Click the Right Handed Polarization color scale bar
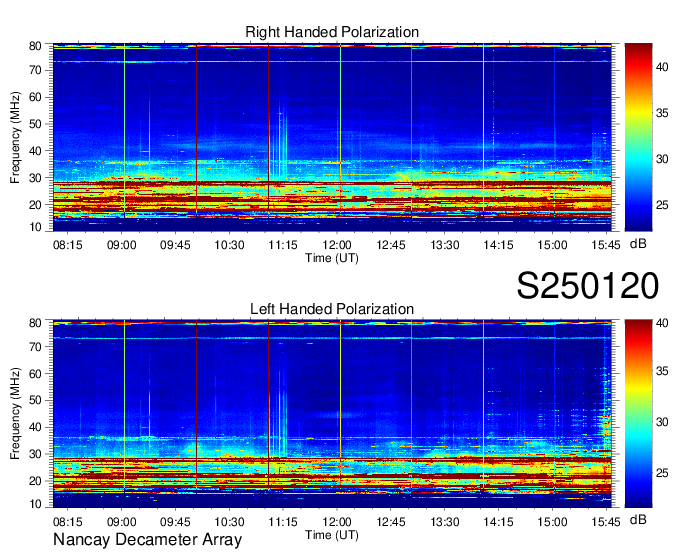The width and height of the screenshot is (680, 552). click(638, 137)
